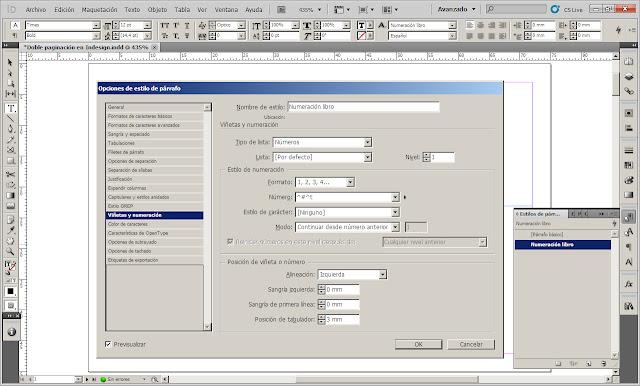Select the Note tool
This screenshot has width=640, height=386.
coord(10,220)
